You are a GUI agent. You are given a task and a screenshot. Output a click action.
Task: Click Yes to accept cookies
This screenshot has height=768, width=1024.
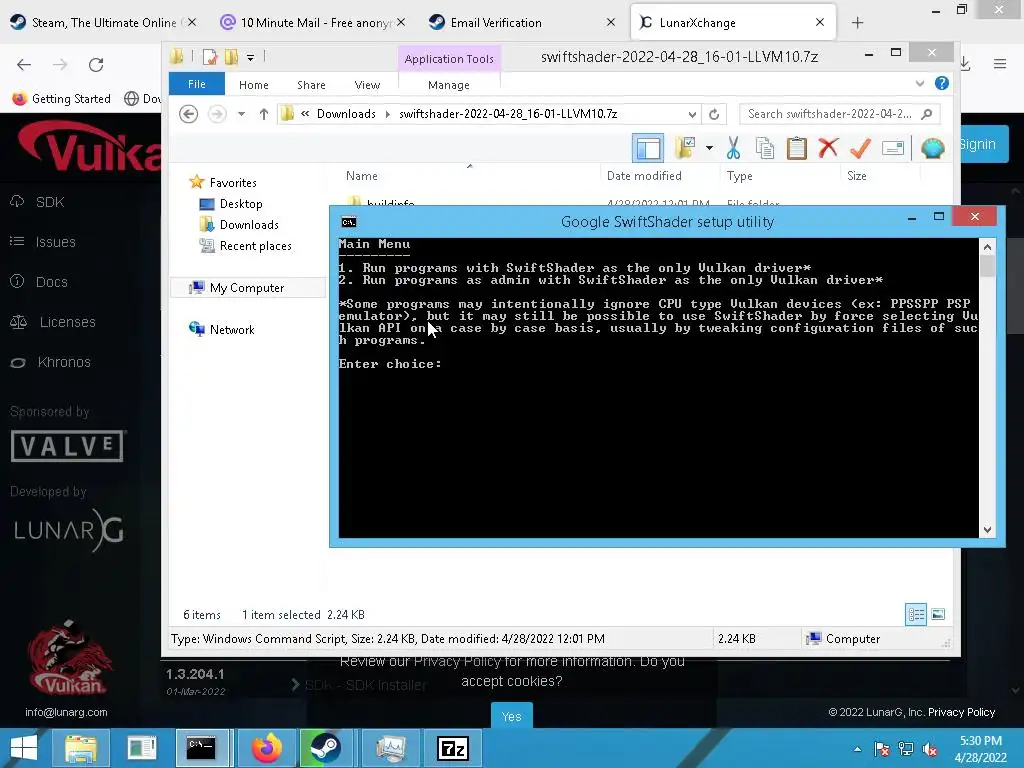click(x=511, y=716)
